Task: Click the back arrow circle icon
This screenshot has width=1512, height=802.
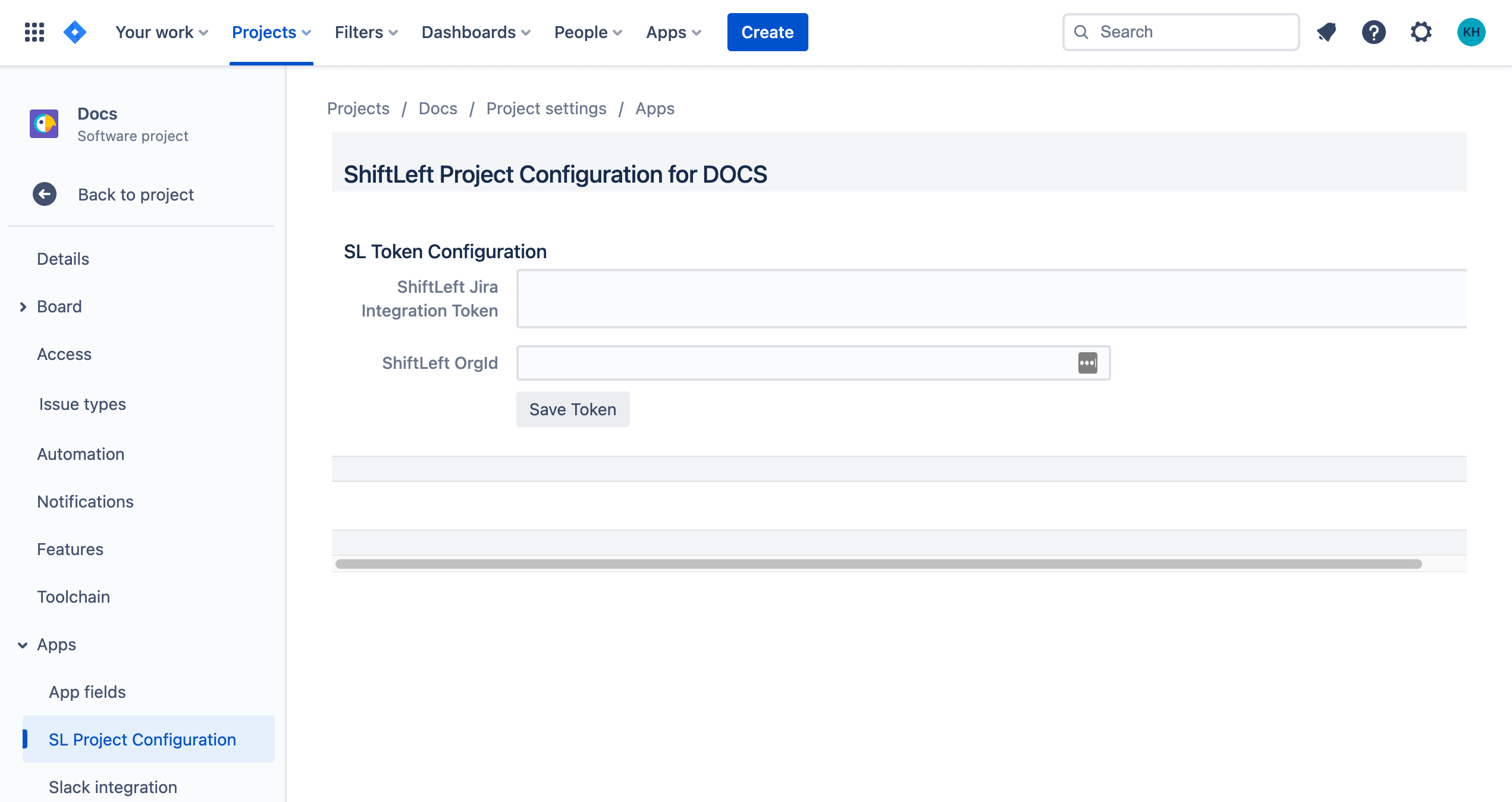Action: click(x=45, y=194)
